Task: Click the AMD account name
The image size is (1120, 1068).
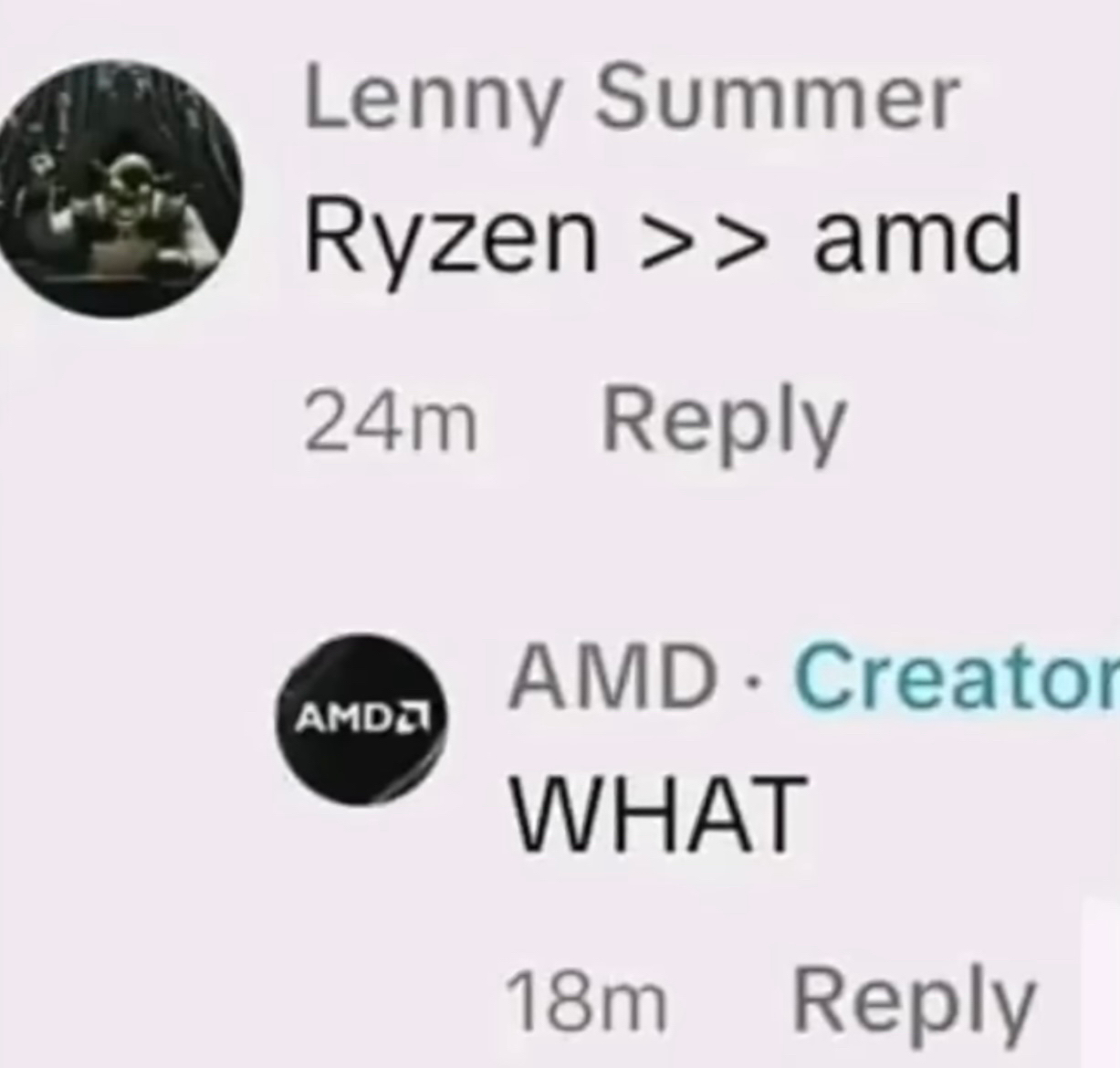Action: pyautogui.click(x=612, y=677)
